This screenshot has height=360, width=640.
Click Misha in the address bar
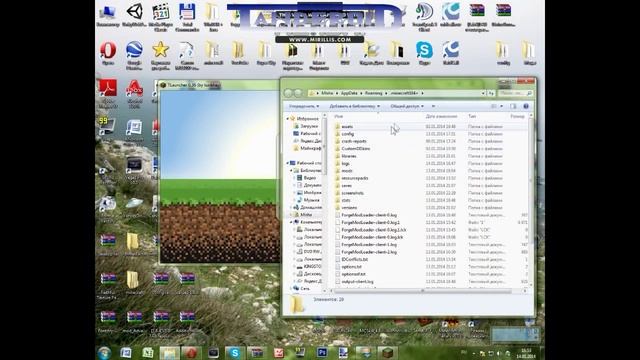pos(327,93)
